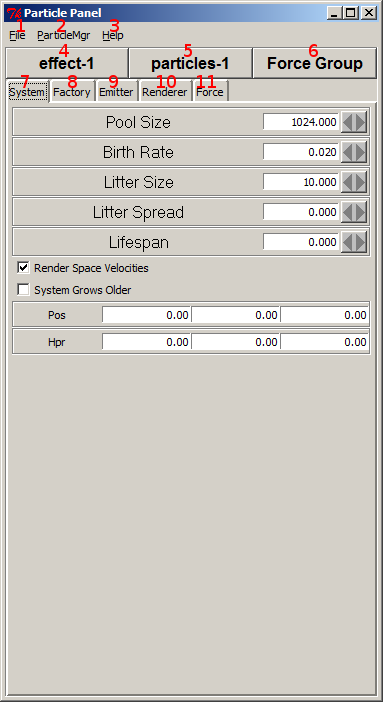Viewport: 383px width, 702px height.
Task: Switch to the Emitter tab
Action: (x=116, y=92)
